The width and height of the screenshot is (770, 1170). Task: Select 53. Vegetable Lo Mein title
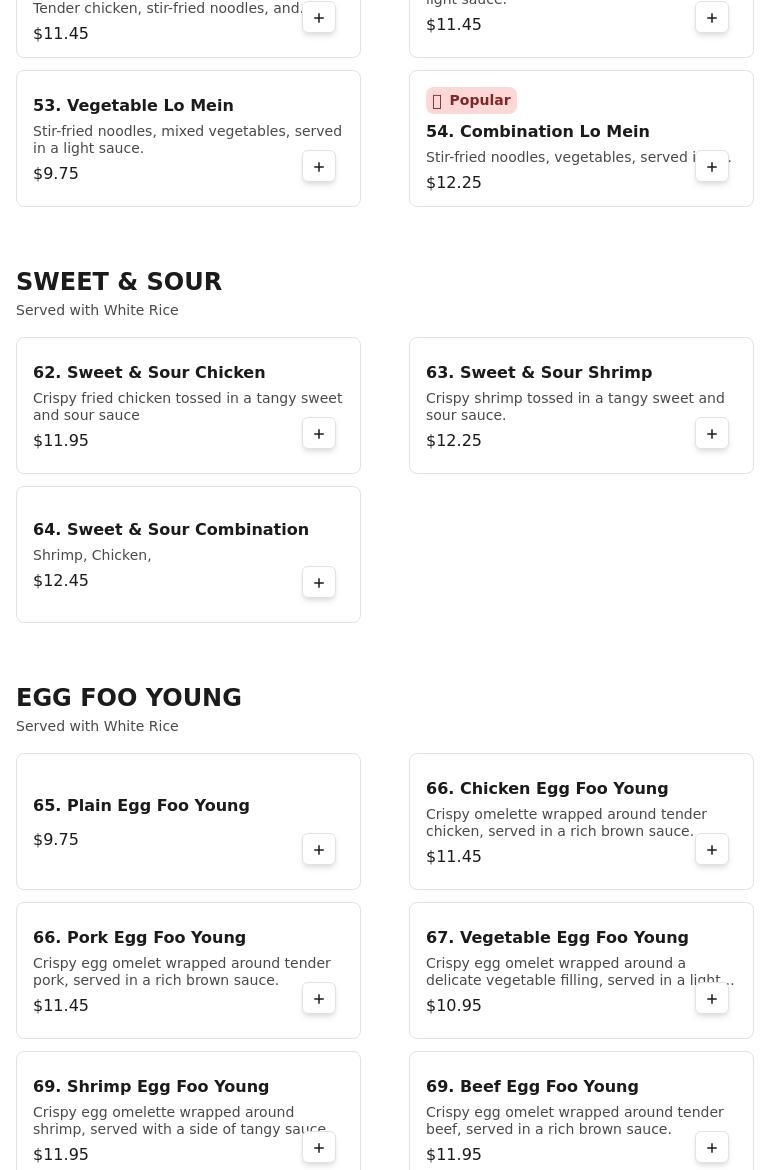coord(133,105)
